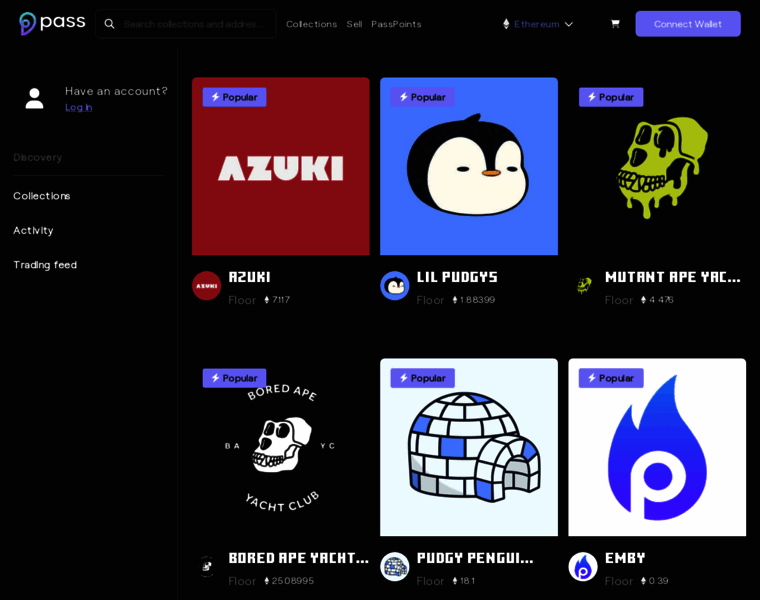The image size is (760, 600).
Task: Click the user avatar icon in sidebar
Action: (x=34, y=98)
